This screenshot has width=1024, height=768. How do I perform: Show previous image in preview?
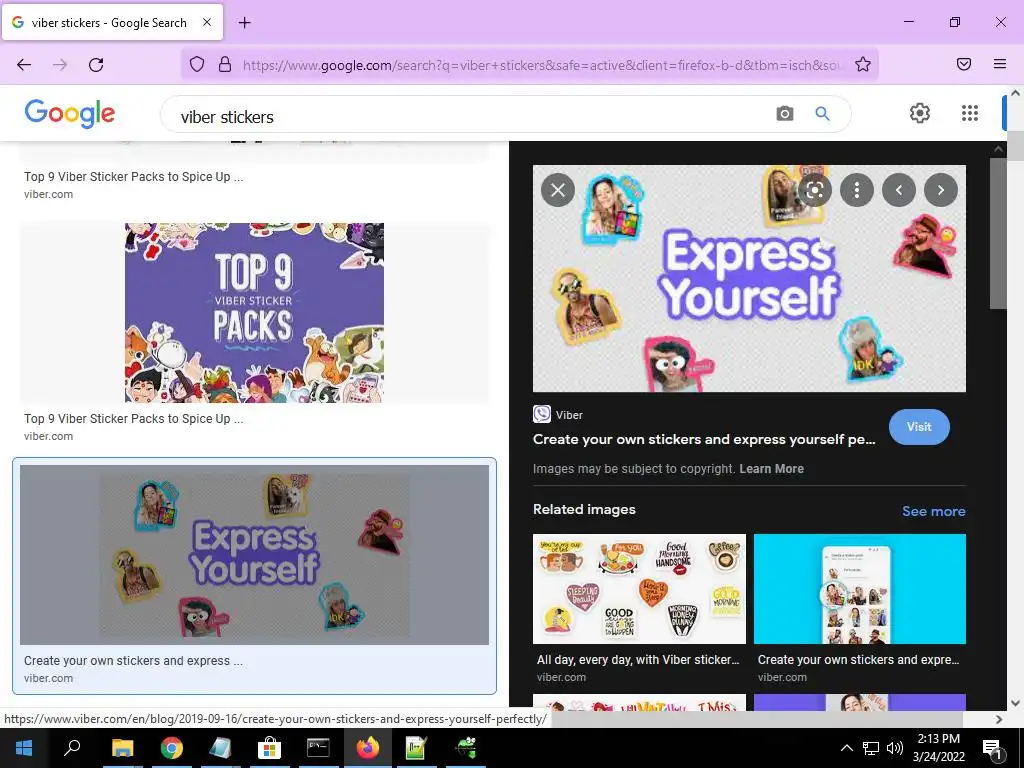click(899, 190)
